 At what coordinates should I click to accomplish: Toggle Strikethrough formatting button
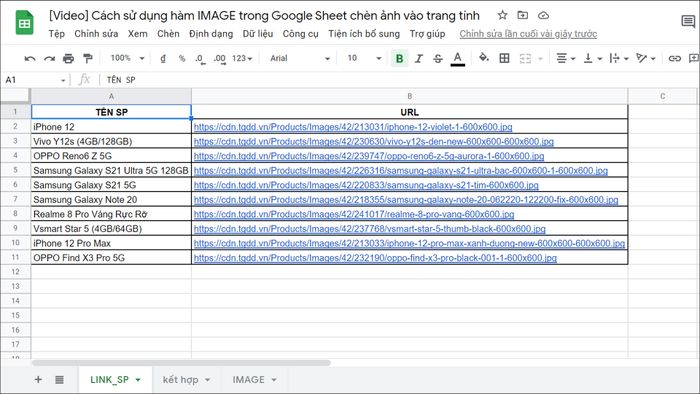[x=438, y=58]
